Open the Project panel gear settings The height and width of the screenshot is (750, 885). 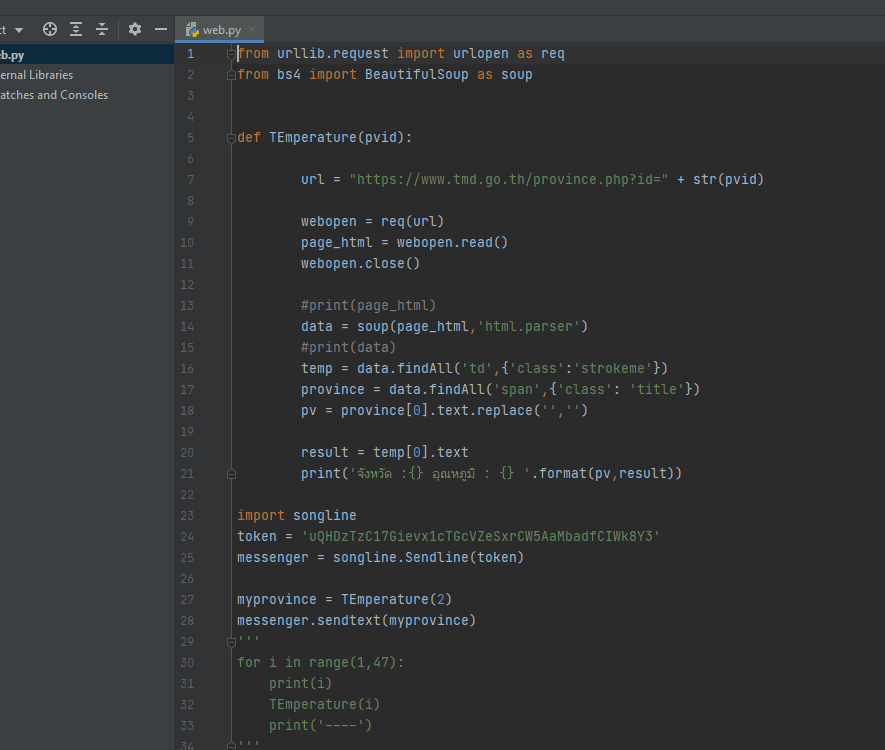134,29
